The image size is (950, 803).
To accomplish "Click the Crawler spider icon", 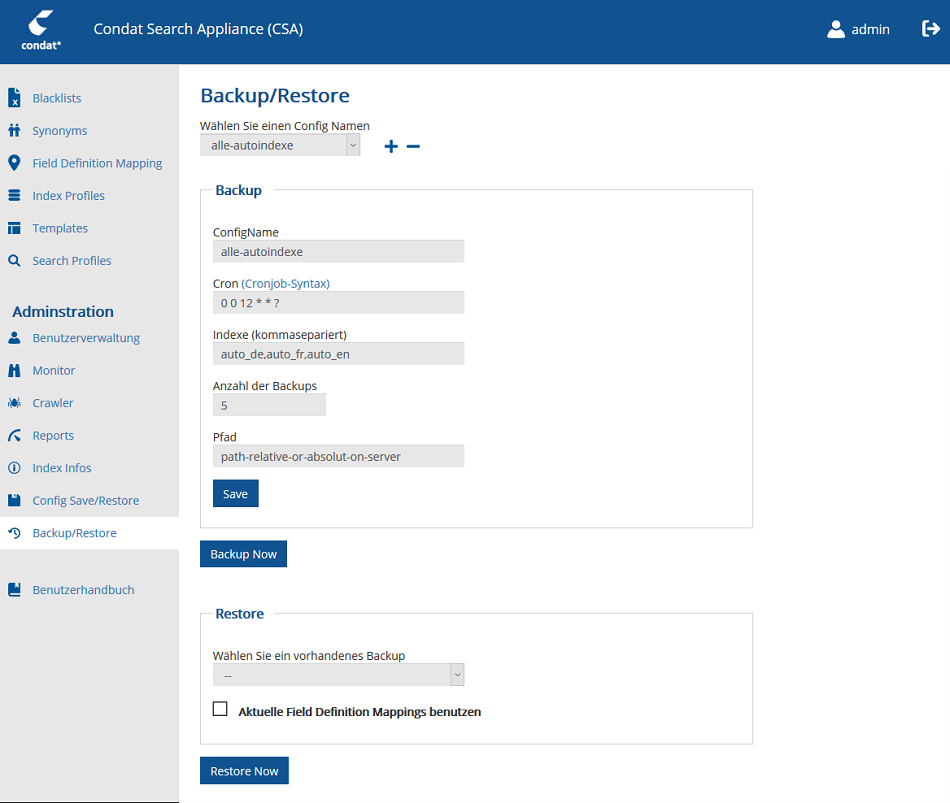I will coord(14,403).
